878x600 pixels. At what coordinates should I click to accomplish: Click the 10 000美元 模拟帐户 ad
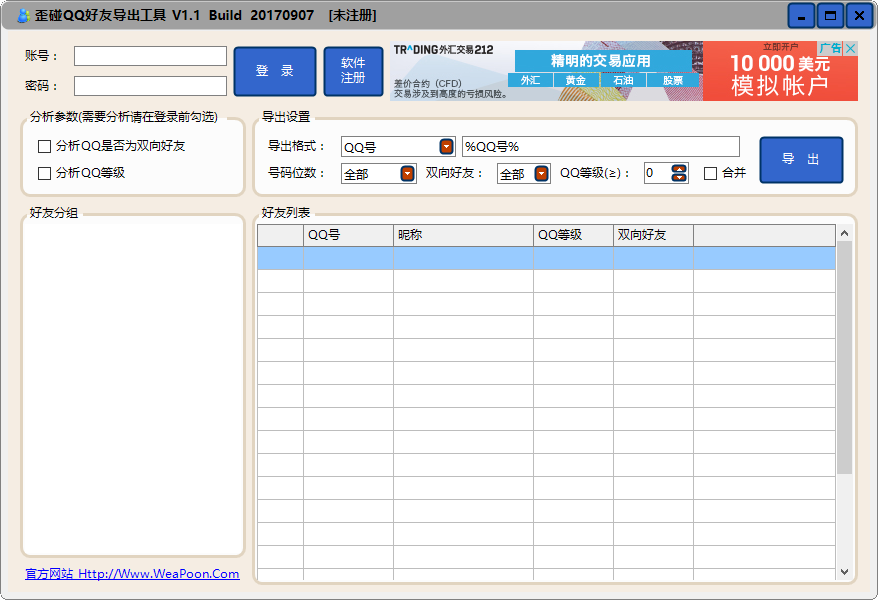click(780, 71)
